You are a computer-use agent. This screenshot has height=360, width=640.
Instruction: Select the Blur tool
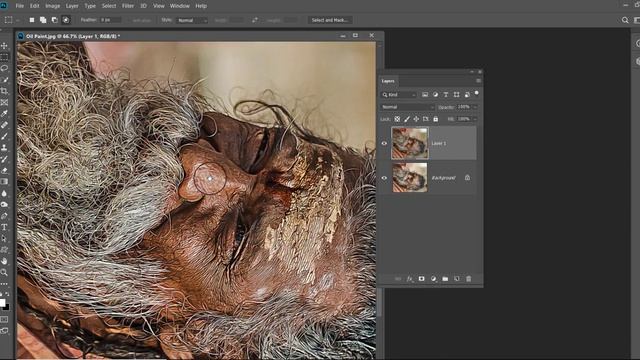pos(4,193)
